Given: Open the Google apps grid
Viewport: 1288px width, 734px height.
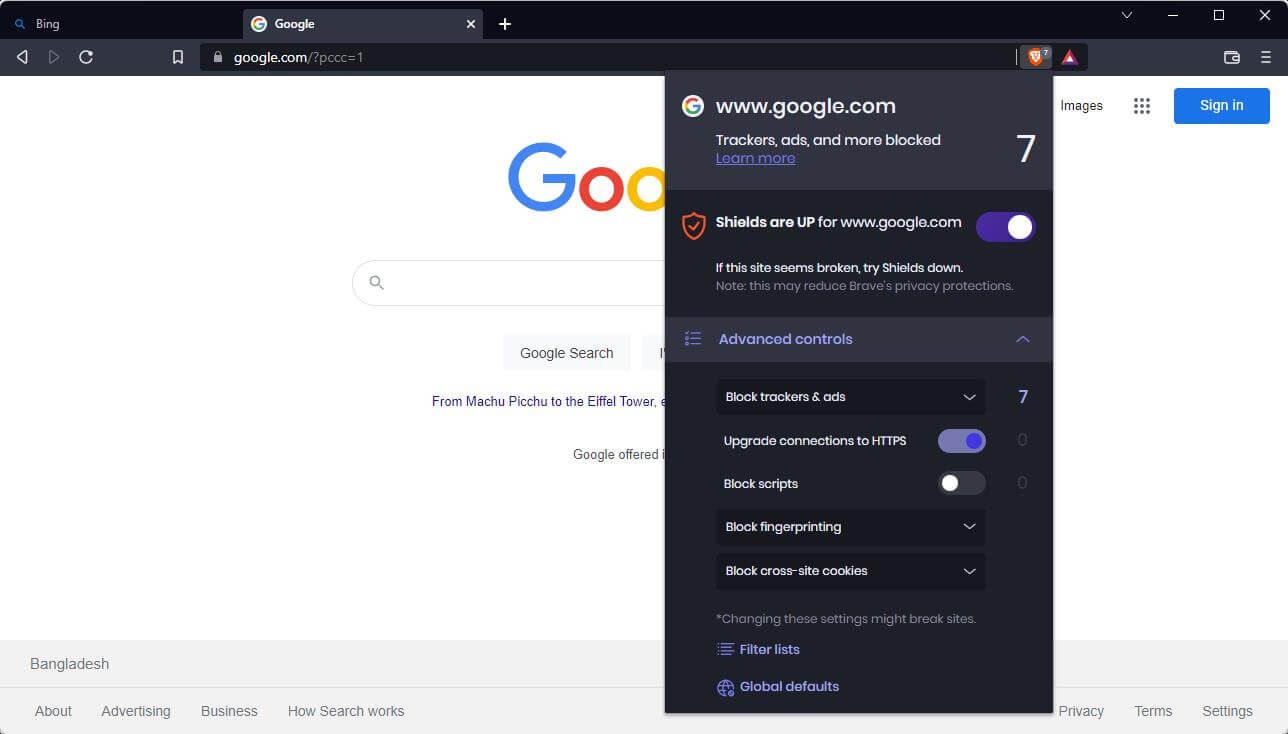Looking at the screenshot, I should coord(1142,106).
